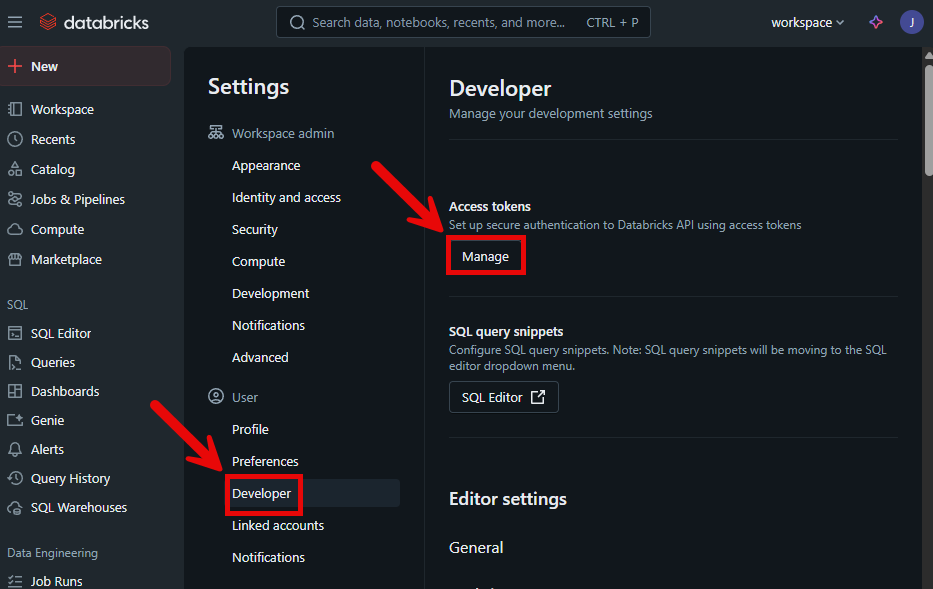Open Query History in the sidebar
933x589 pixels.
(70, 478)
